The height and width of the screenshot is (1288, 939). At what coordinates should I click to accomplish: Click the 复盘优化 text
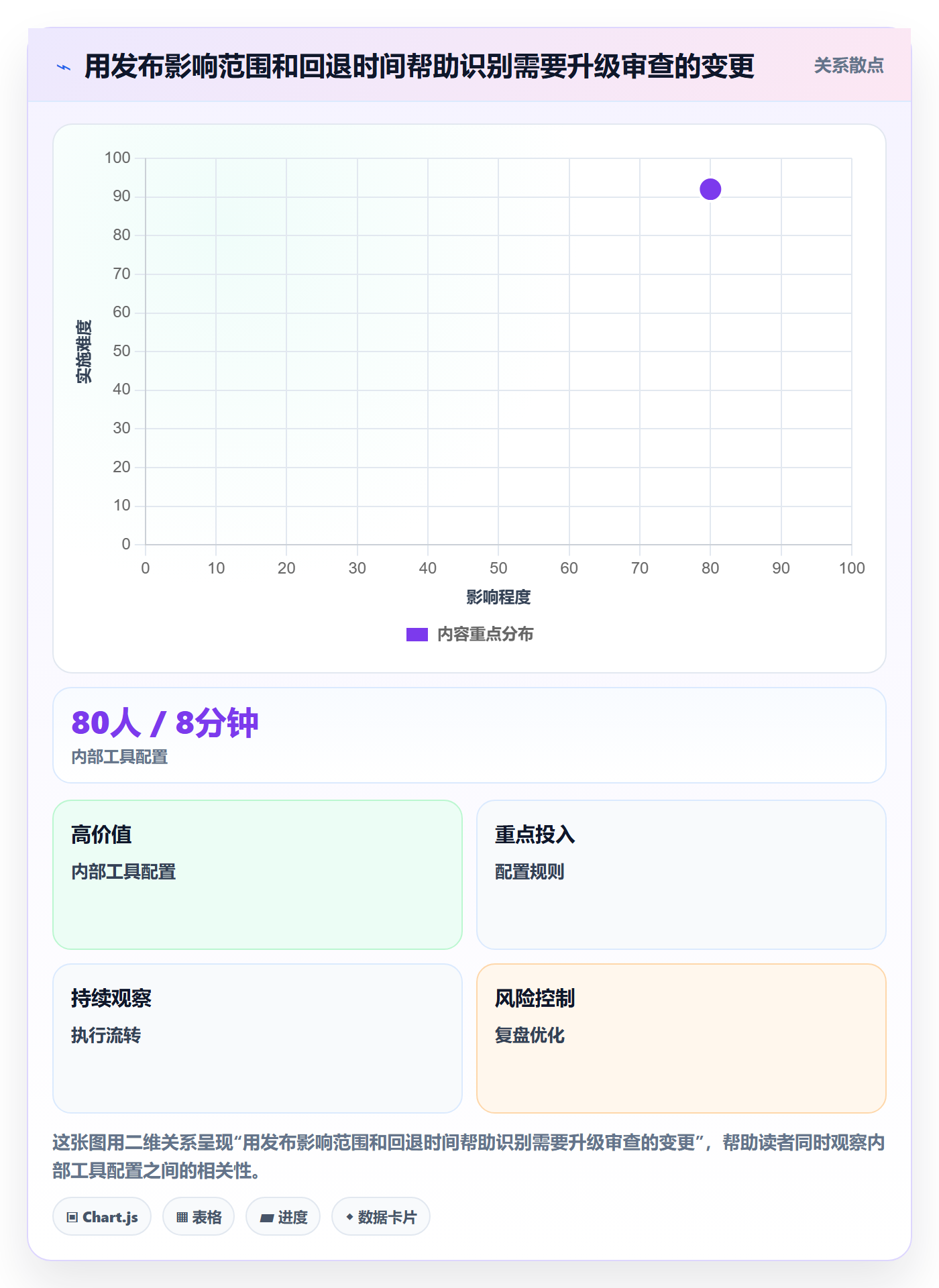[530, 1036]
